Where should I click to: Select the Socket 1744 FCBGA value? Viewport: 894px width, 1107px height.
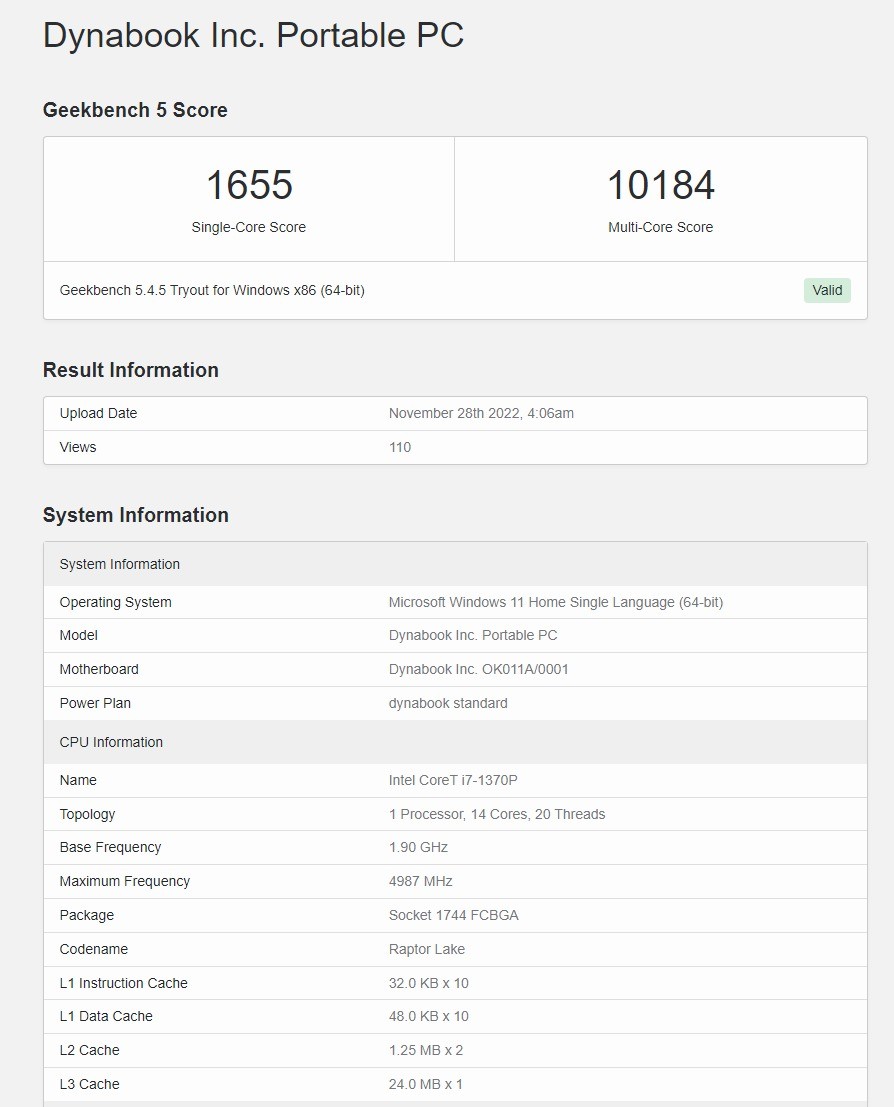click(453, 915)
